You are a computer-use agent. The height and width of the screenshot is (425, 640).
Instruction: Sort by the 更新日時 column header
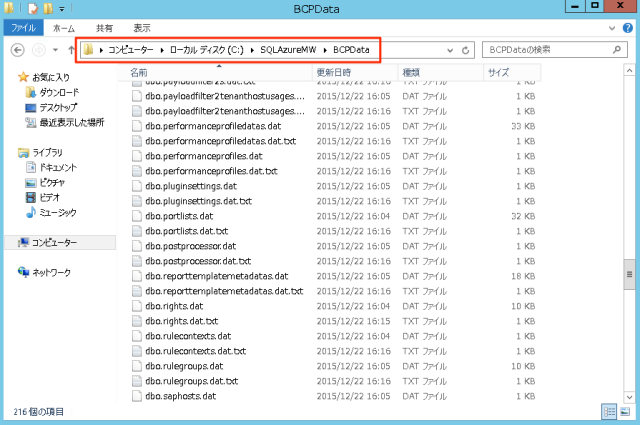click(x=355, y=73)
